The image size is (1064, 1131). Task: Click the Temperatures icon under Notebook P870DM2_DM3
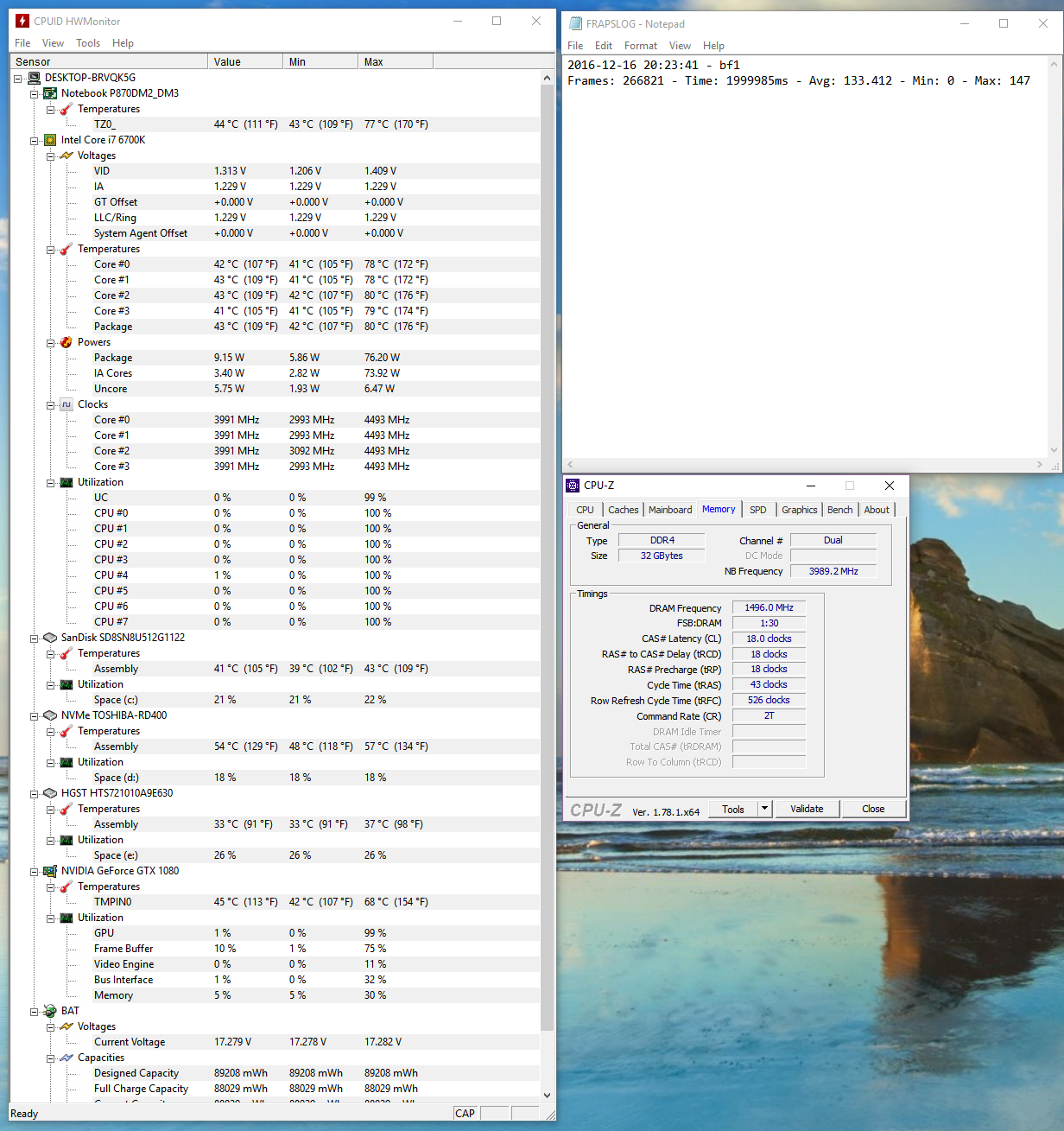66,109
